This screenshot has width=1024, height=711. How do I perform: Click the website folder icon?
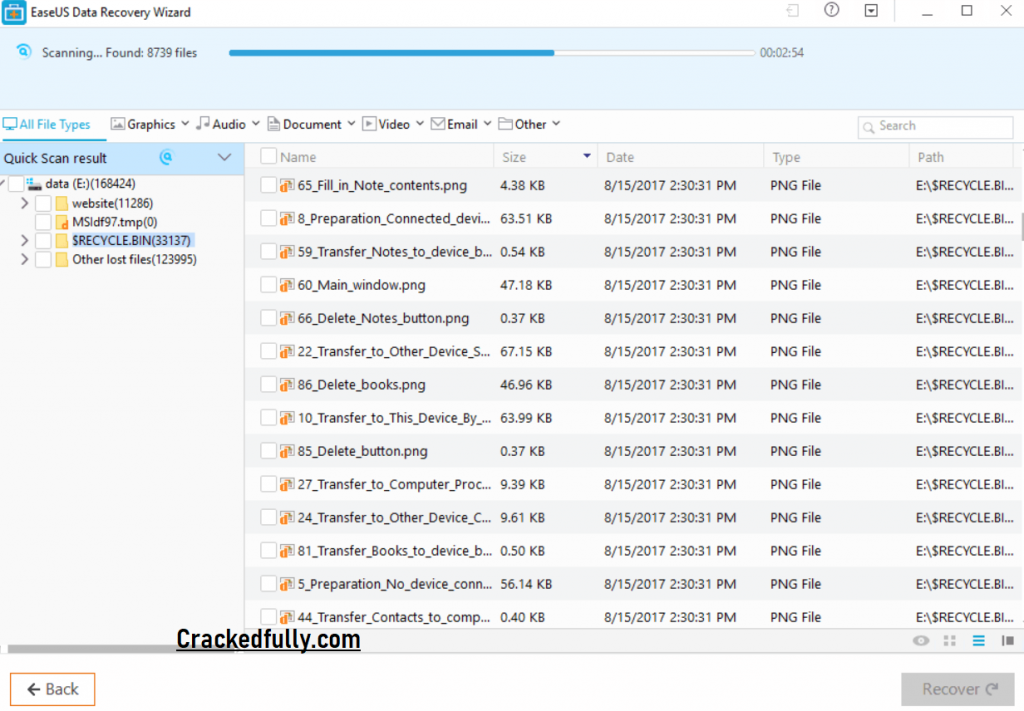[x=61, y=203]
